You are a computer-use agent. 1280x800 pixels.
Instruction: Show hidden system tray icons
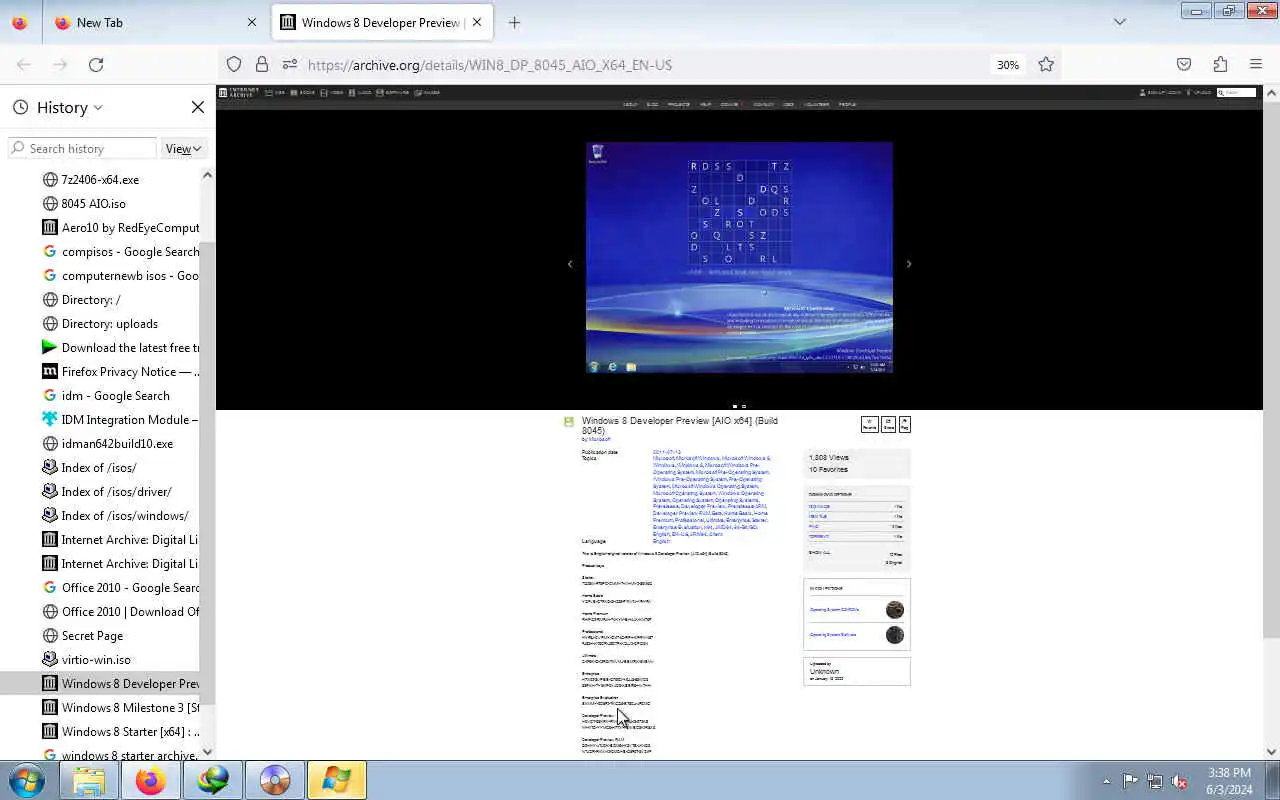(1106, 781)
